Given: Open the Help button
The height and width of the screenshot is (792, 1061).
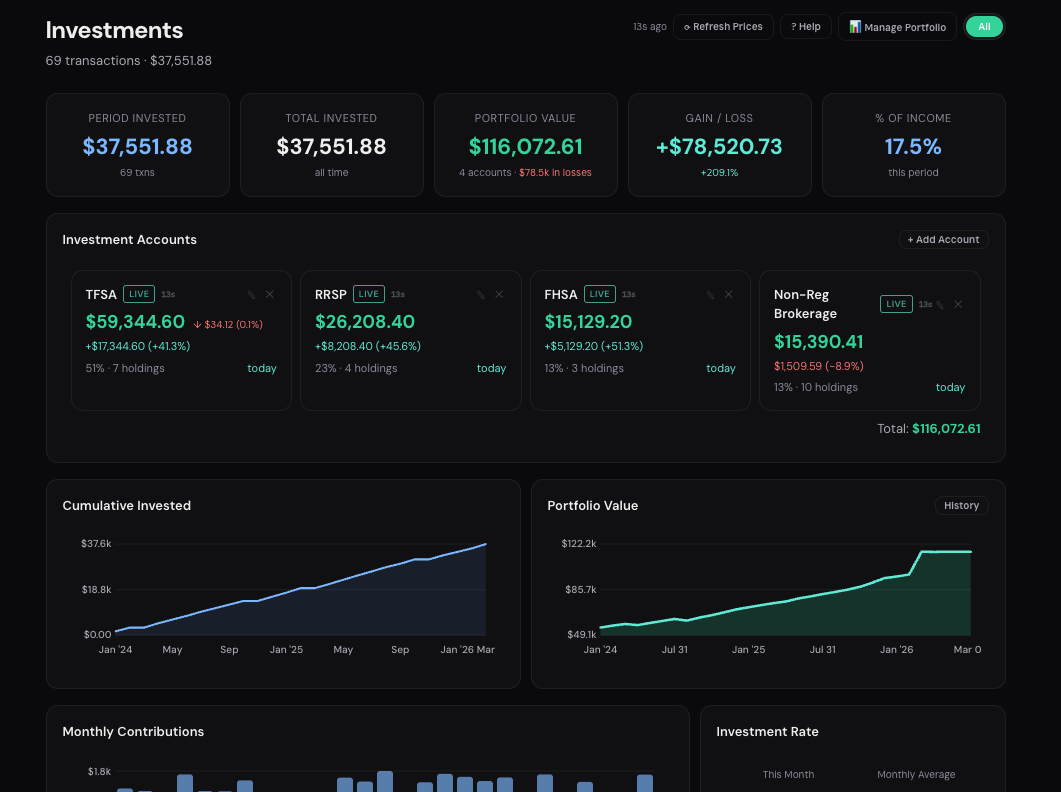Looking at the screenshot, I should pyautogui.click(x=805, y=27).
